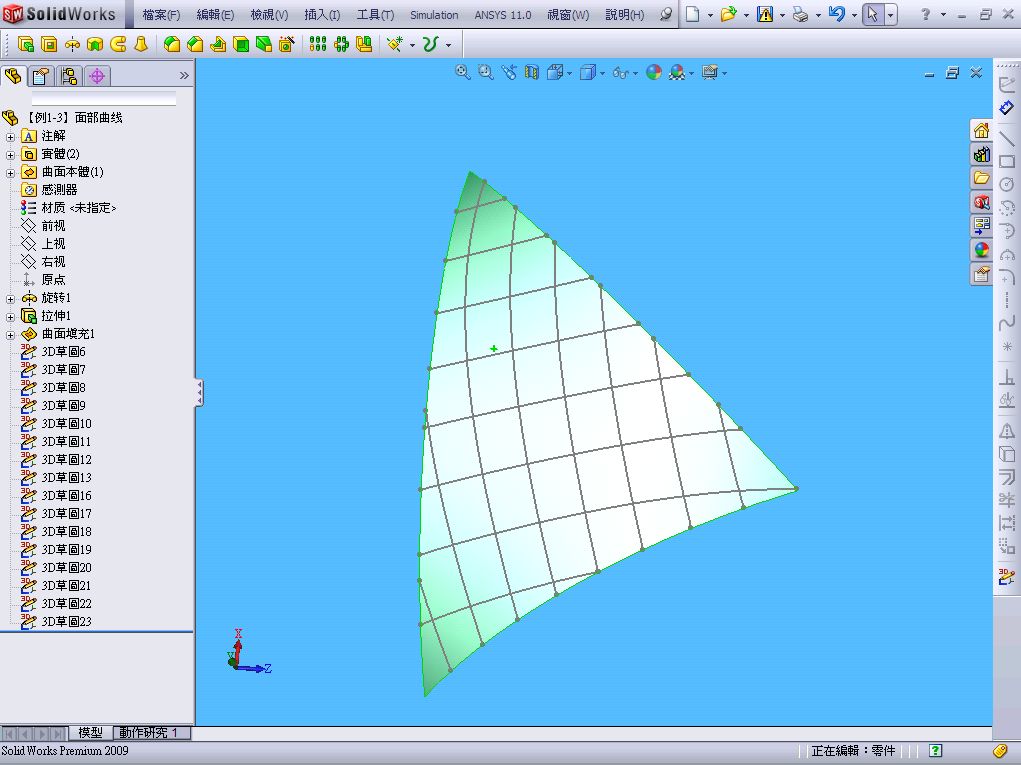The width and height of the screenshot is (1021, 765).
Task: Click the Shell feature icon
Action: pyautogui.click(x=241, y=44)
